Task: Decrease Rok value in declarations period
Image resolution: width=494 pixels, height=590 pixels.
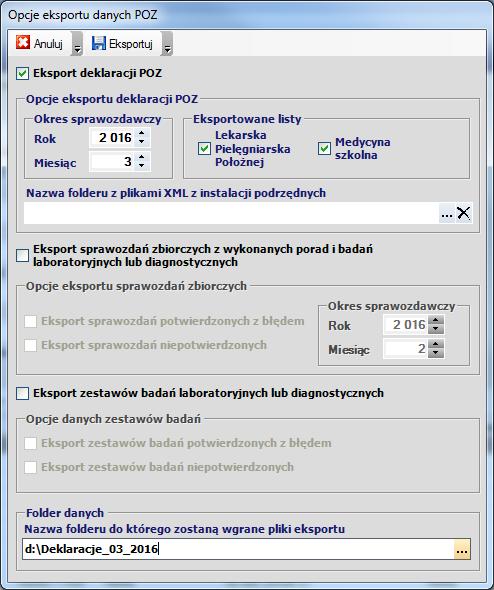Action: point(141,141)
